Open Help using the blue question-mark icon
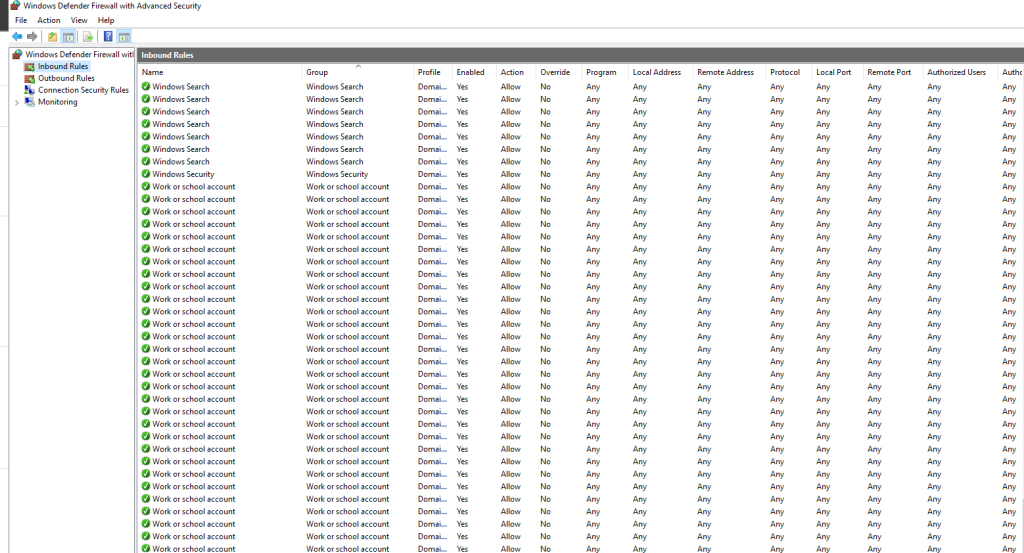Image resolution: width=1024 pixels, height=553 pixels. [x=108, y=37]
